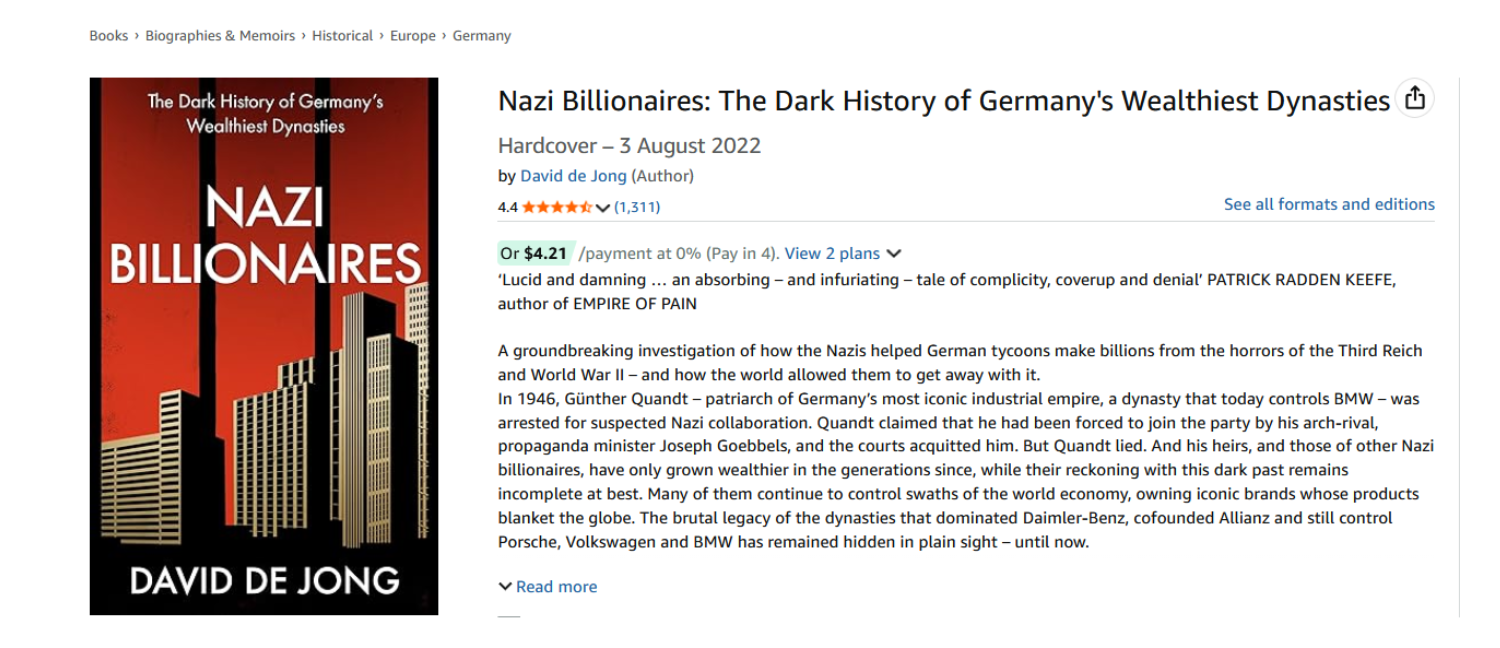Screen dimensions: 1500x648
Task: Open the View 2 plans link
Action: tap(832, 254)
